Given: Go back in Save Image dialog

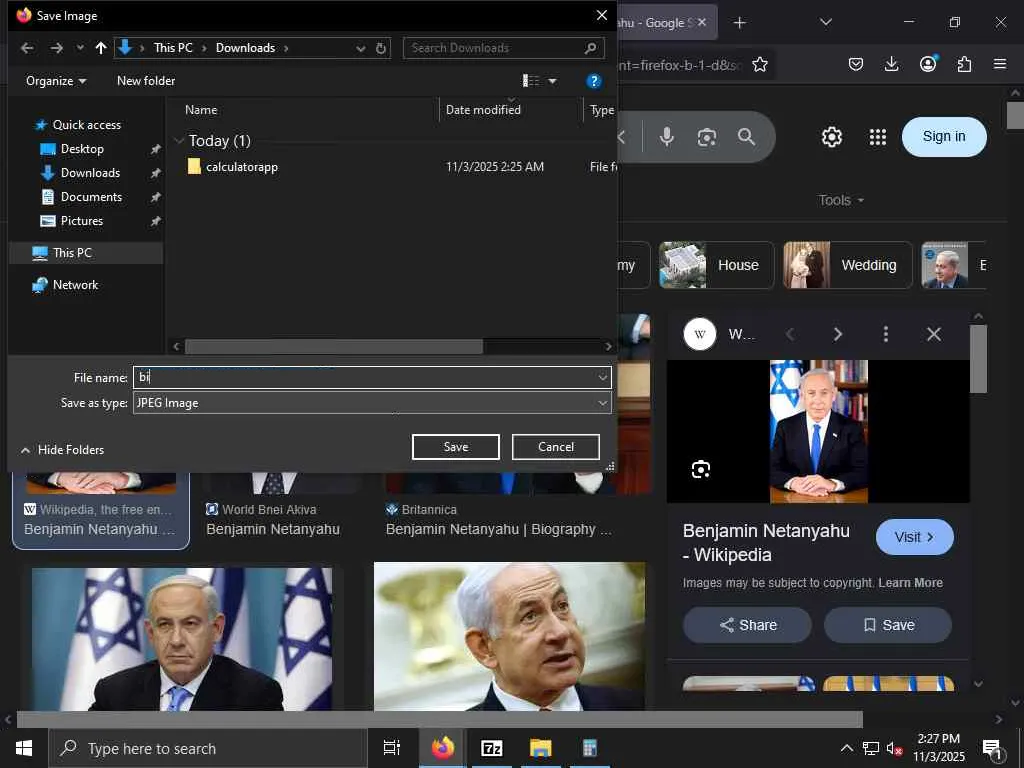Looking at the screenshot, I should (27, 48).
